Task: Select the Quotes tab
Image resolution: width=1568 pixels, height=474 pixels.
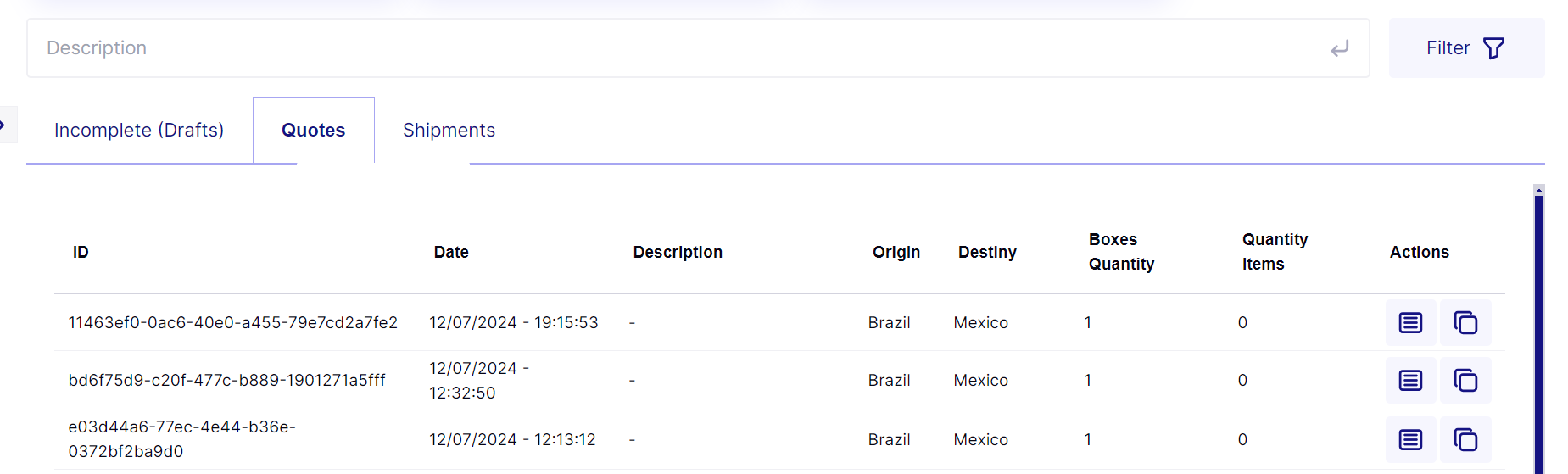Action: click(313, 131)
